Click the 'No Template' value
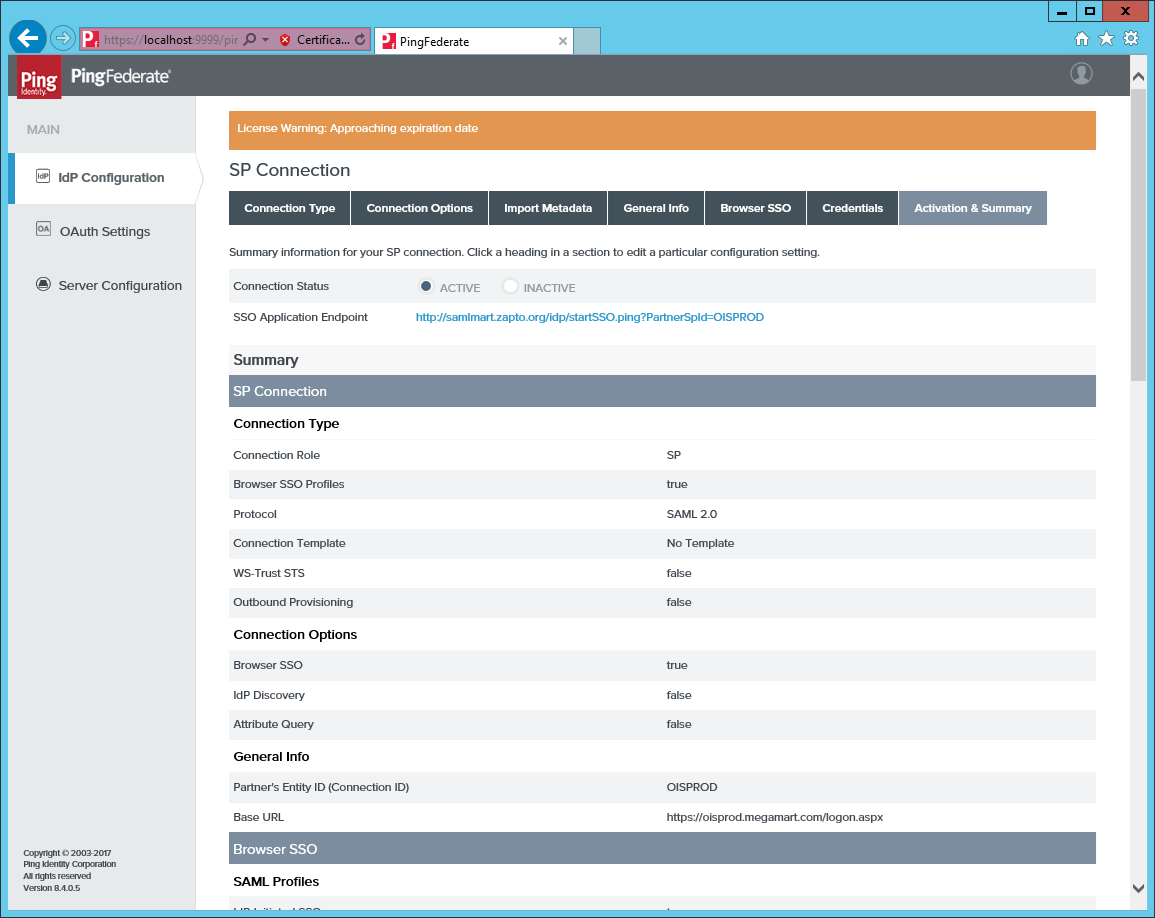This screenshot has width=1155, height=918. coord(700,543)
